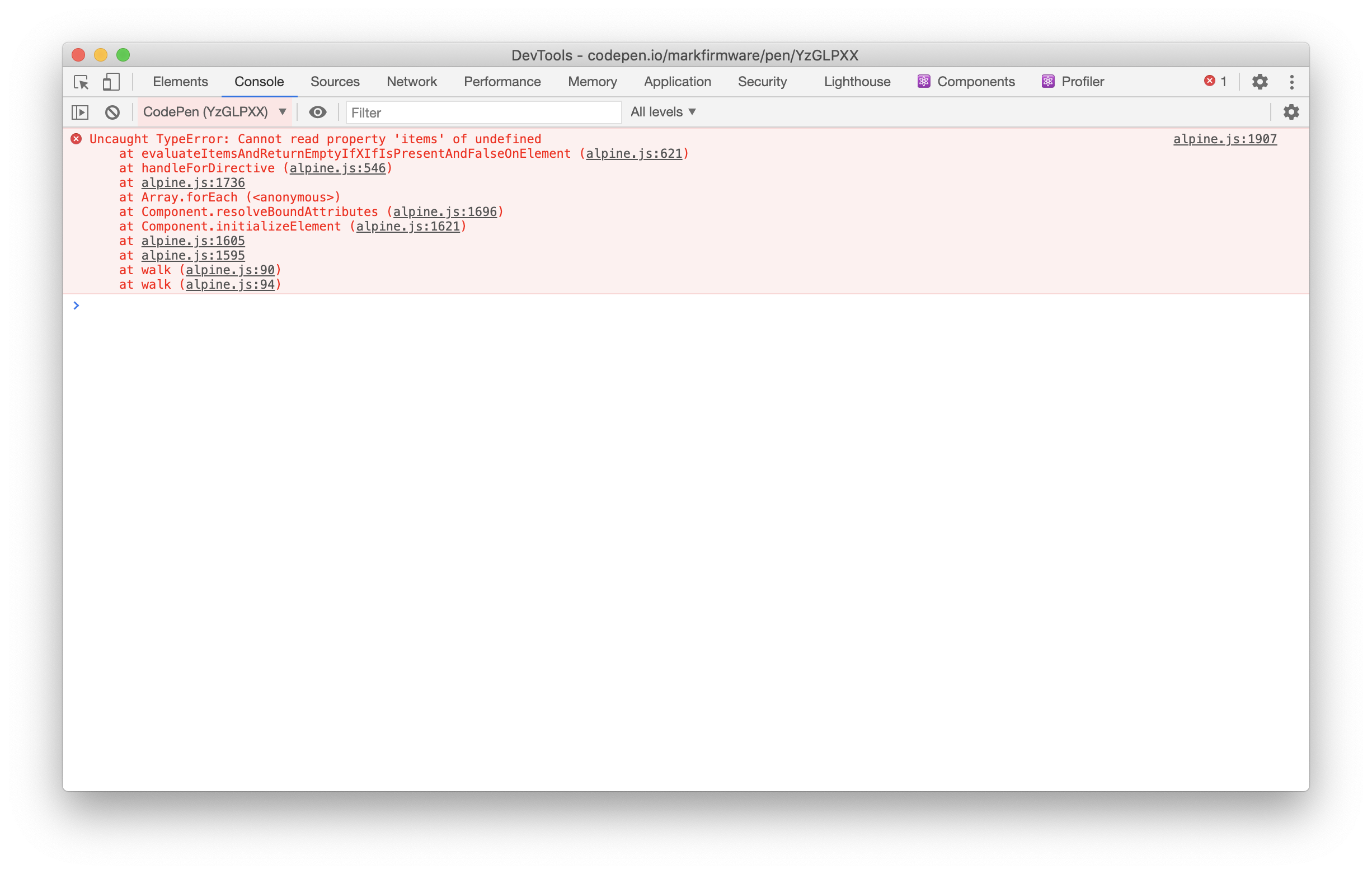Toggle the device toolbar
This screenshot has height=874, width=1372.
point(111,82)
